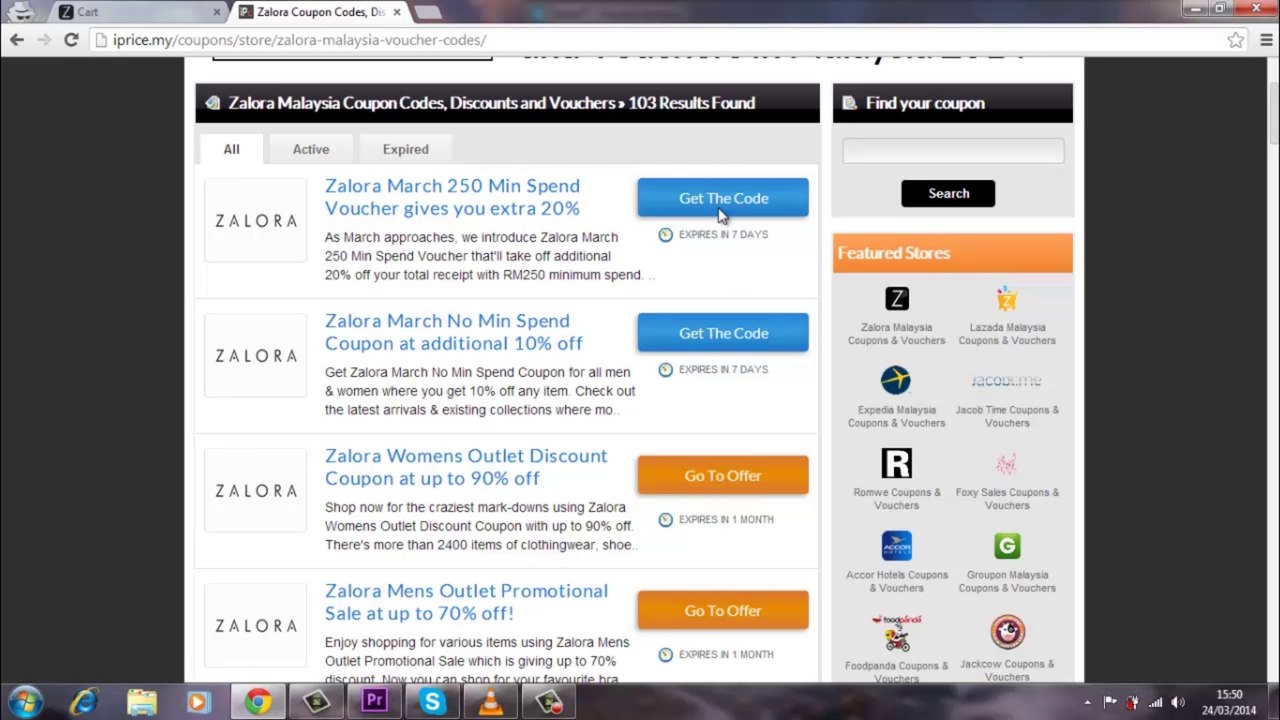Open 'Romwe Coupons & Vouchers' text link

(x=897, y=499)
